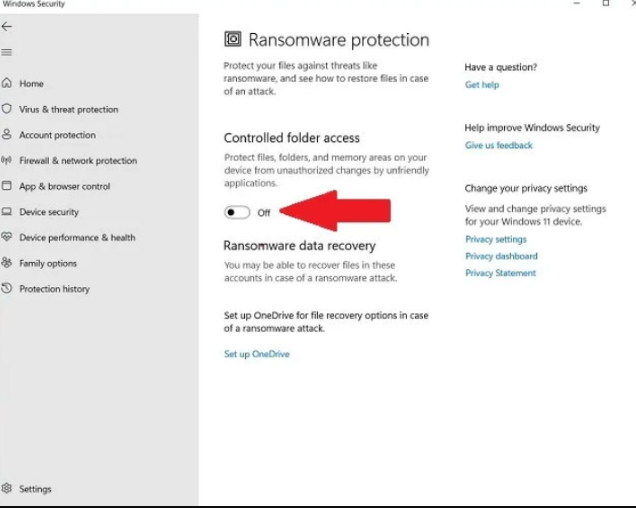Read the Privacy Statement link
The width and height of the screenshot is (636, 508).
click(500, 273)
